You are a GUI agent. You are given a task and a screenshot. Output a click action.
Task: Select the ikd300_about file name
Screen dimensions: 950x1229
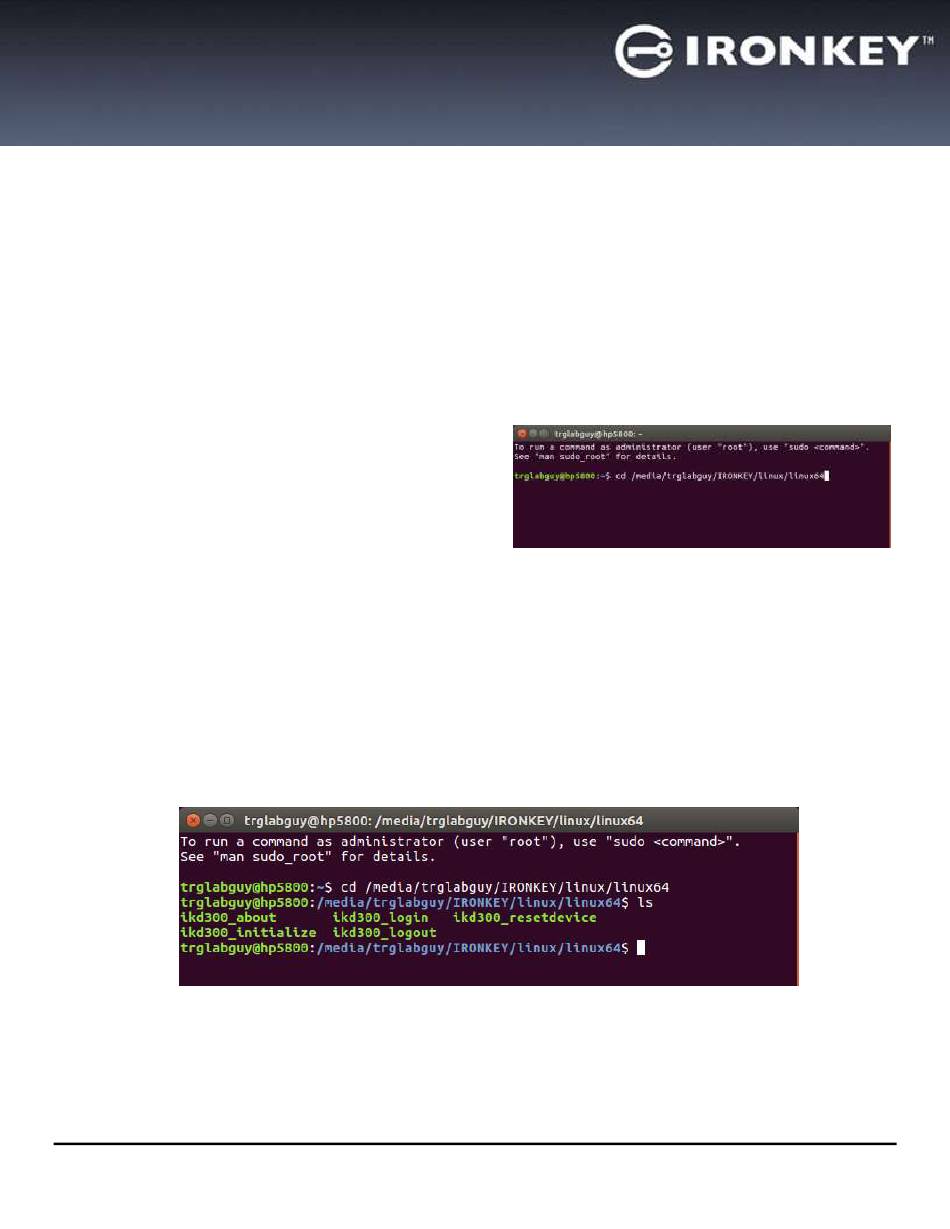point(228,917)
